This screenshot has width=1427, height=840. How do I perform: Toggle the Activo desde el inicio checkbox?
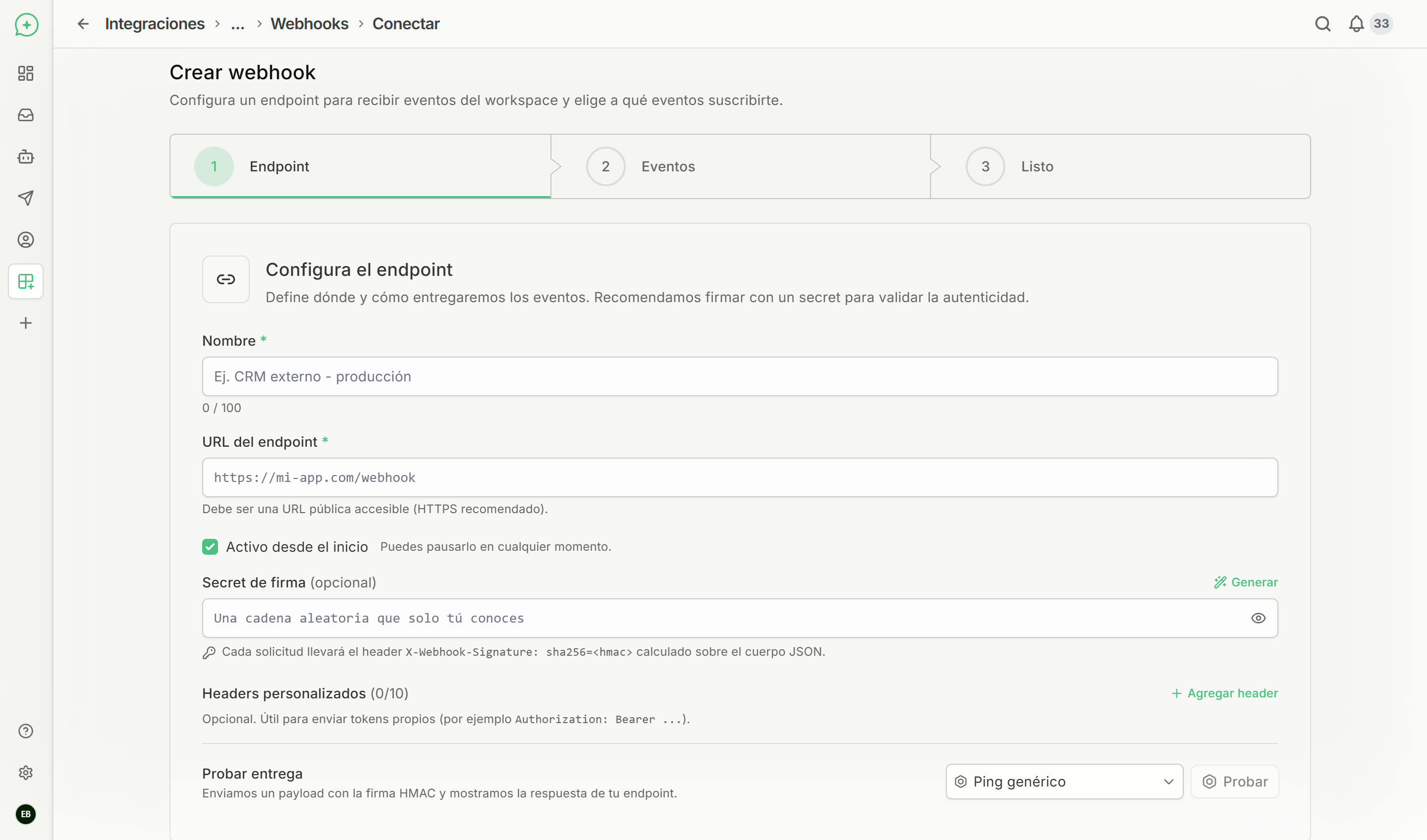pos(210,547)
